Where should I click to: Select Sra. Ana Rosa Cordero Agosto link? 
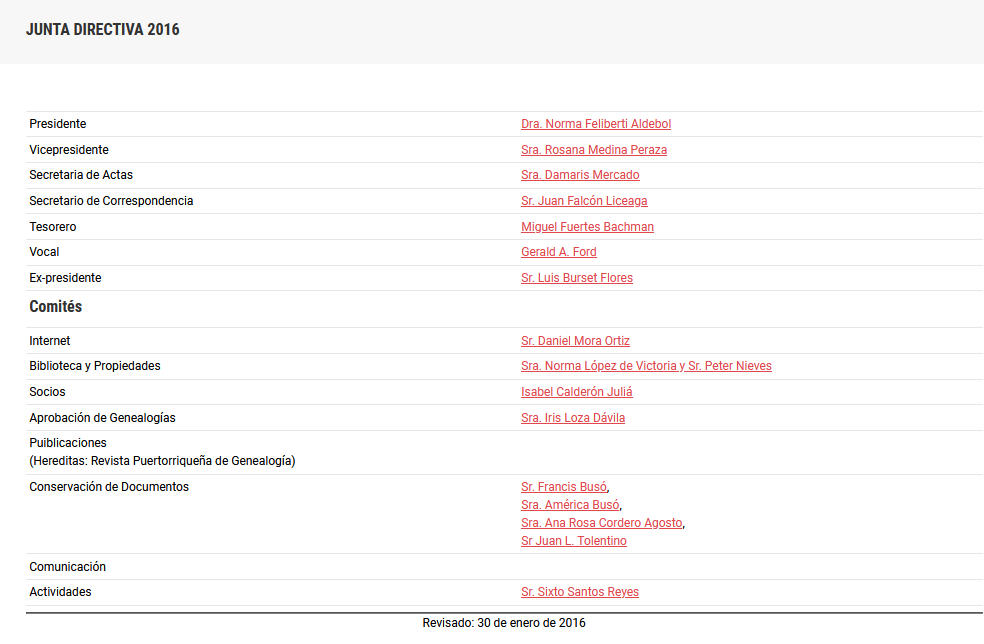coord(601,523)
